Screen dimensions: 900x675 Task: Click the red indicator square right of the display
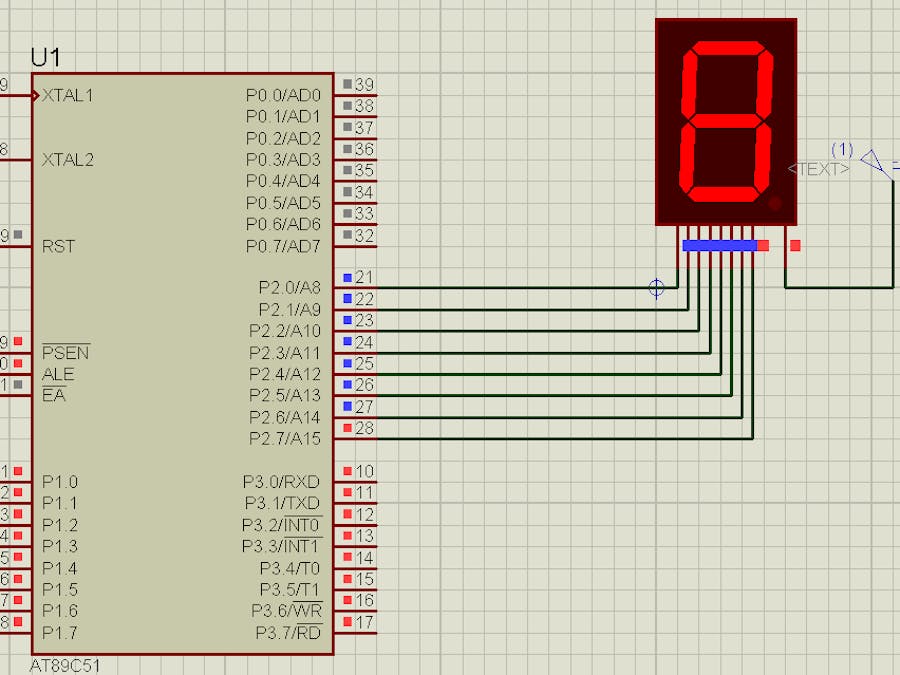pos(796,243)
